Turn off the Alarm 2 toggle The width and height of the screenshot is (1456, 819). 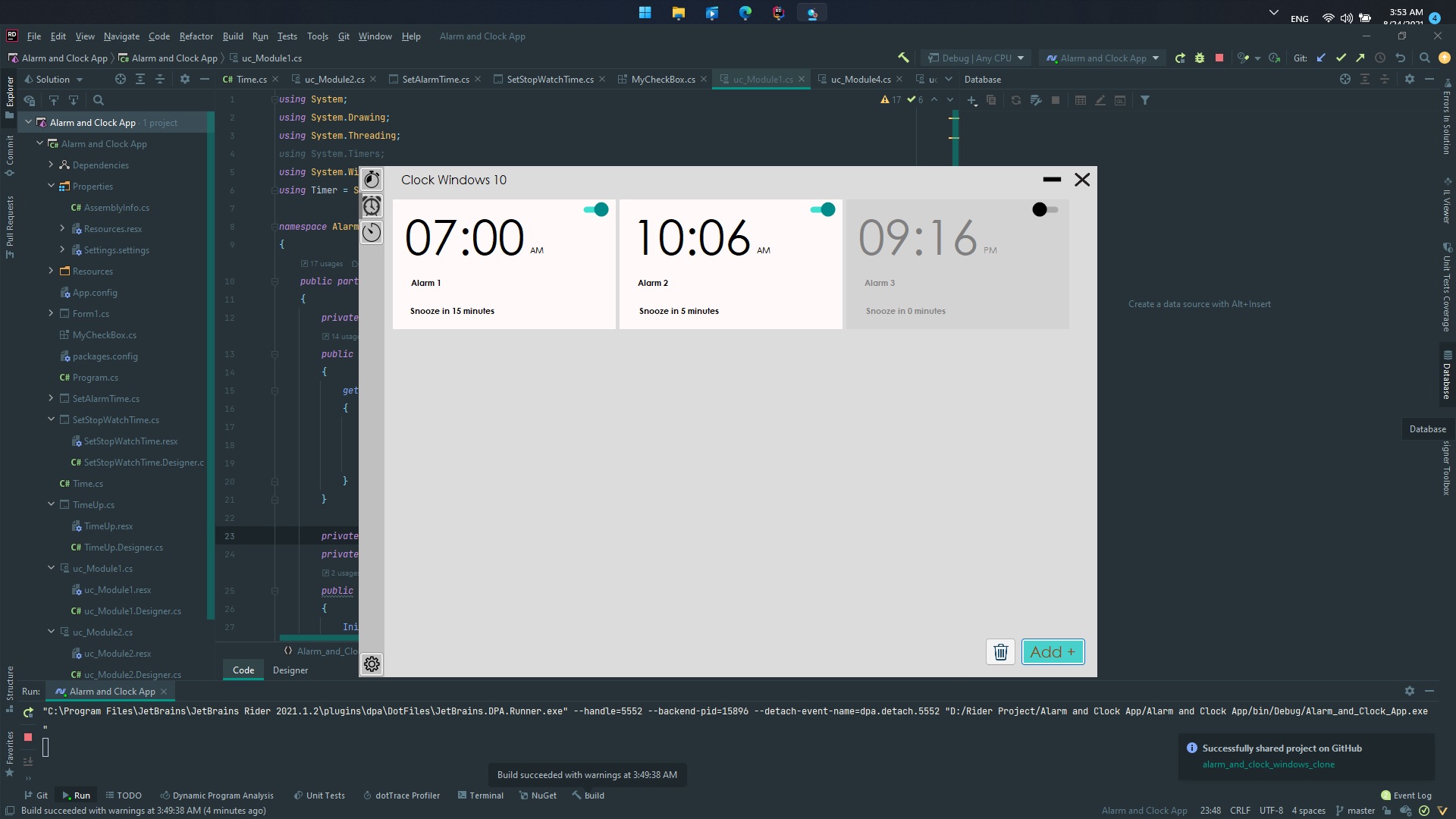click(x=822, y=209)
